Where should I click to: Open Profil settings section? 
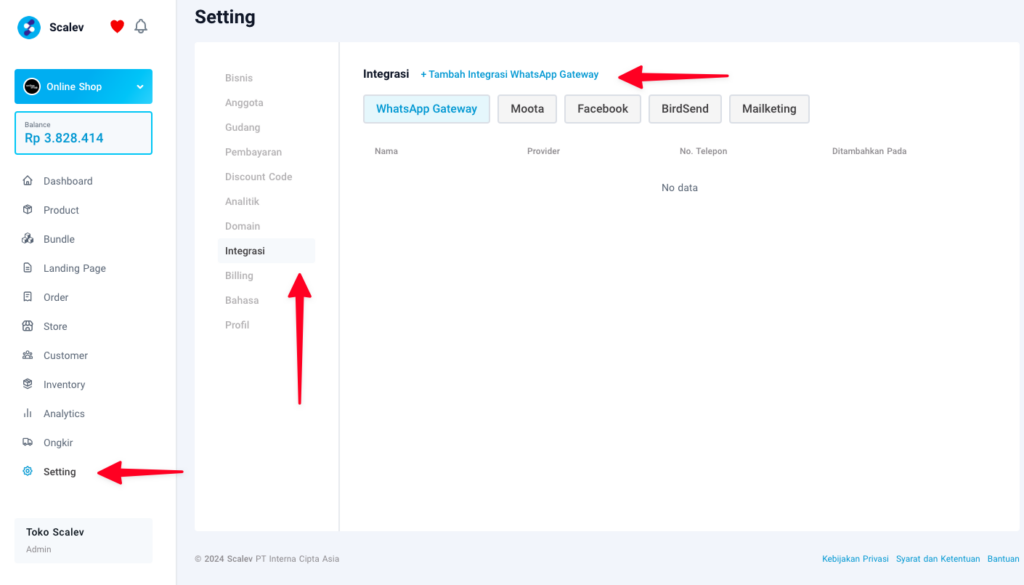tap(237, 325)
